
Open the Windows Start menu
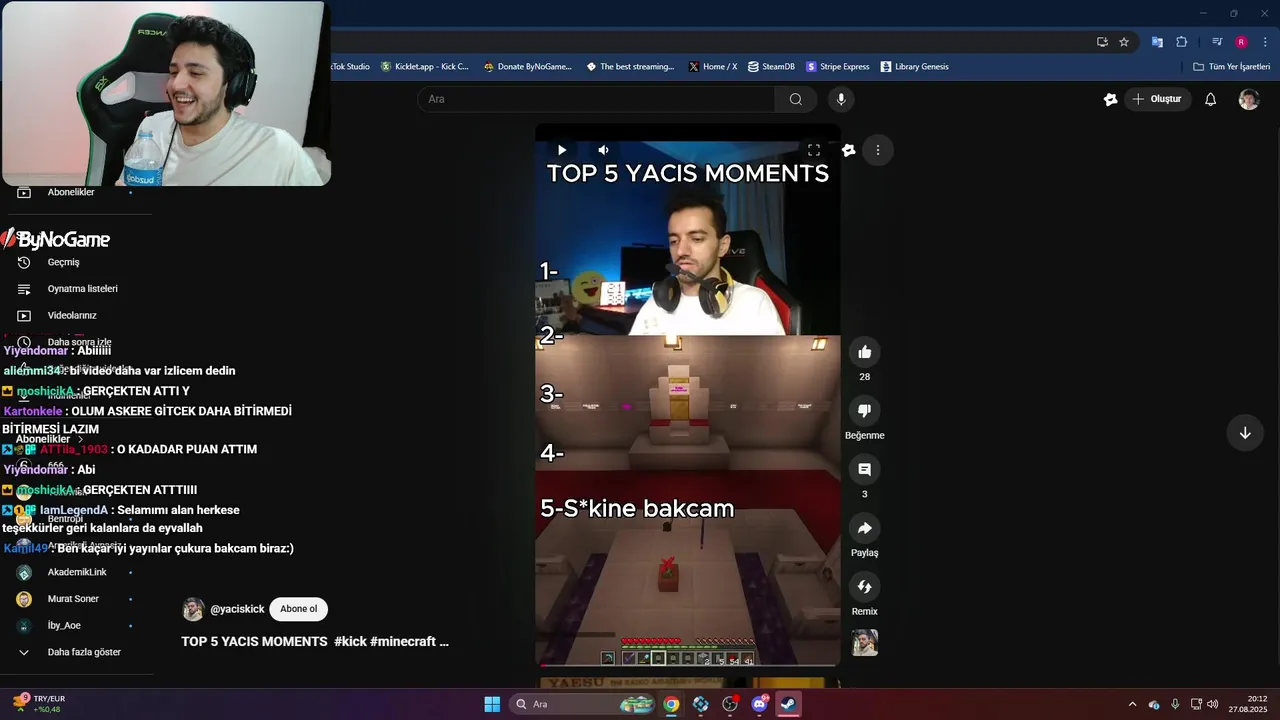coord(492,704)
